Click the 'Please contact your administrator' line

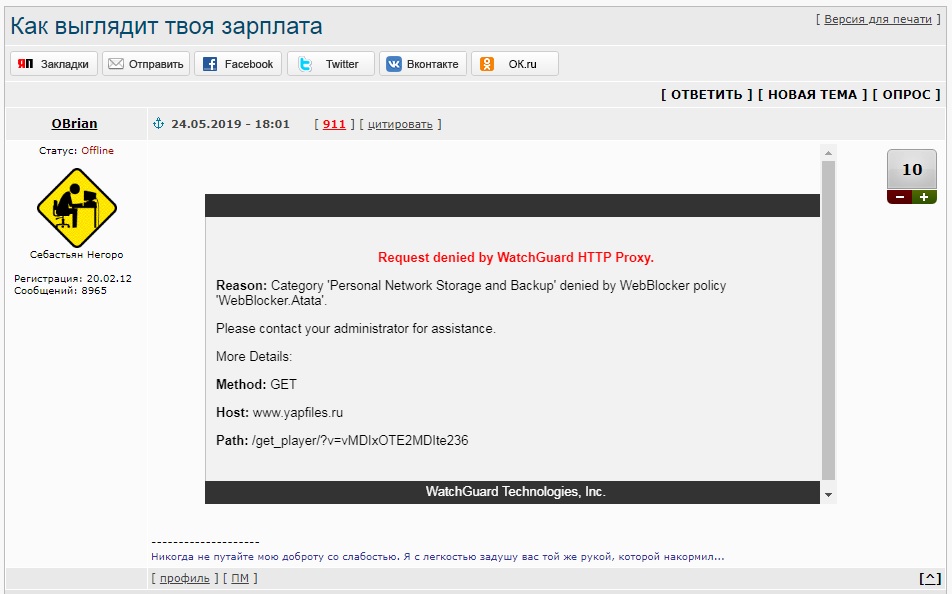[356, 329]
